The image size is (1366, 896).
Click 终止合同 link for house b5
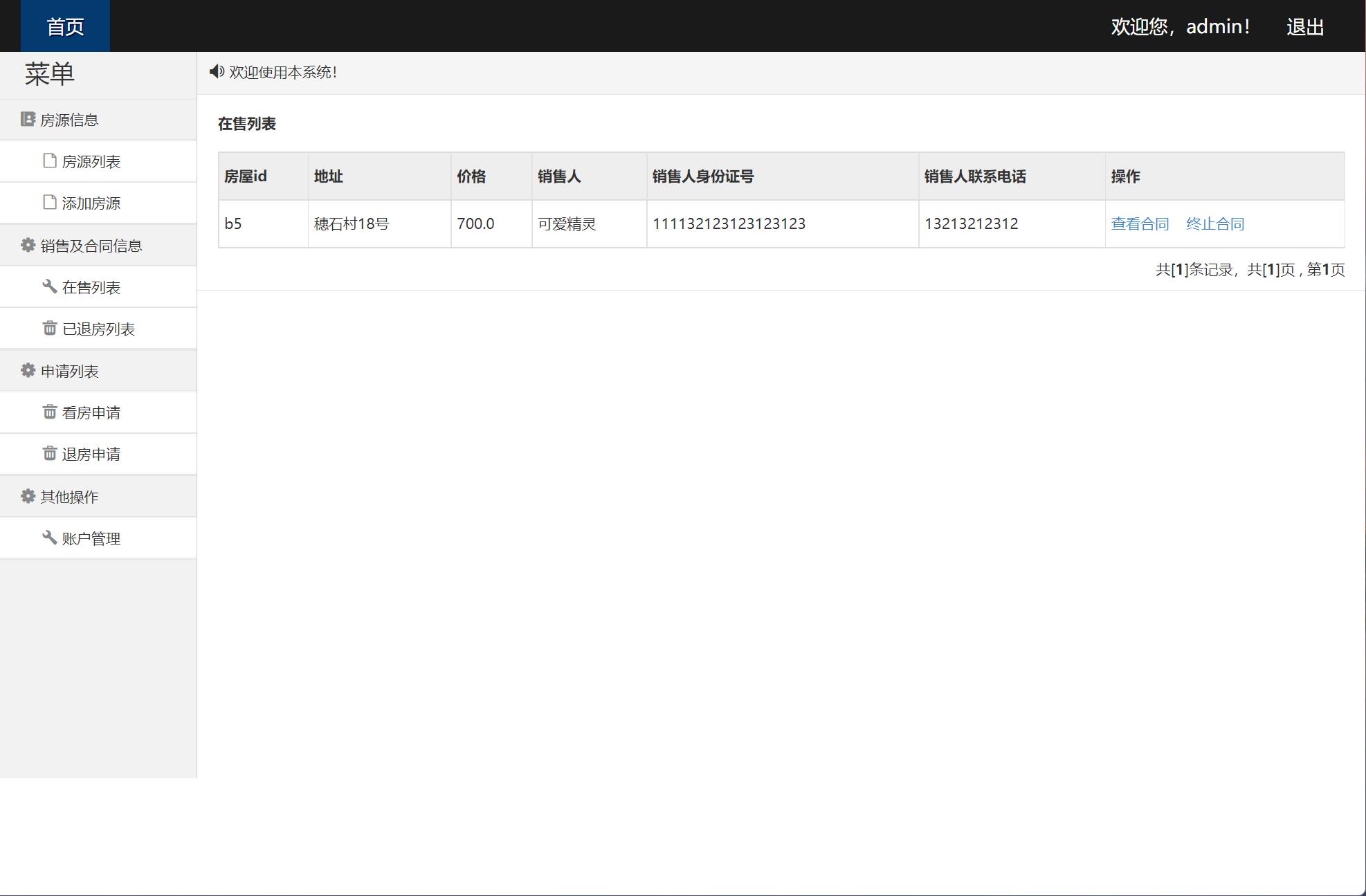pos(1214,224)
